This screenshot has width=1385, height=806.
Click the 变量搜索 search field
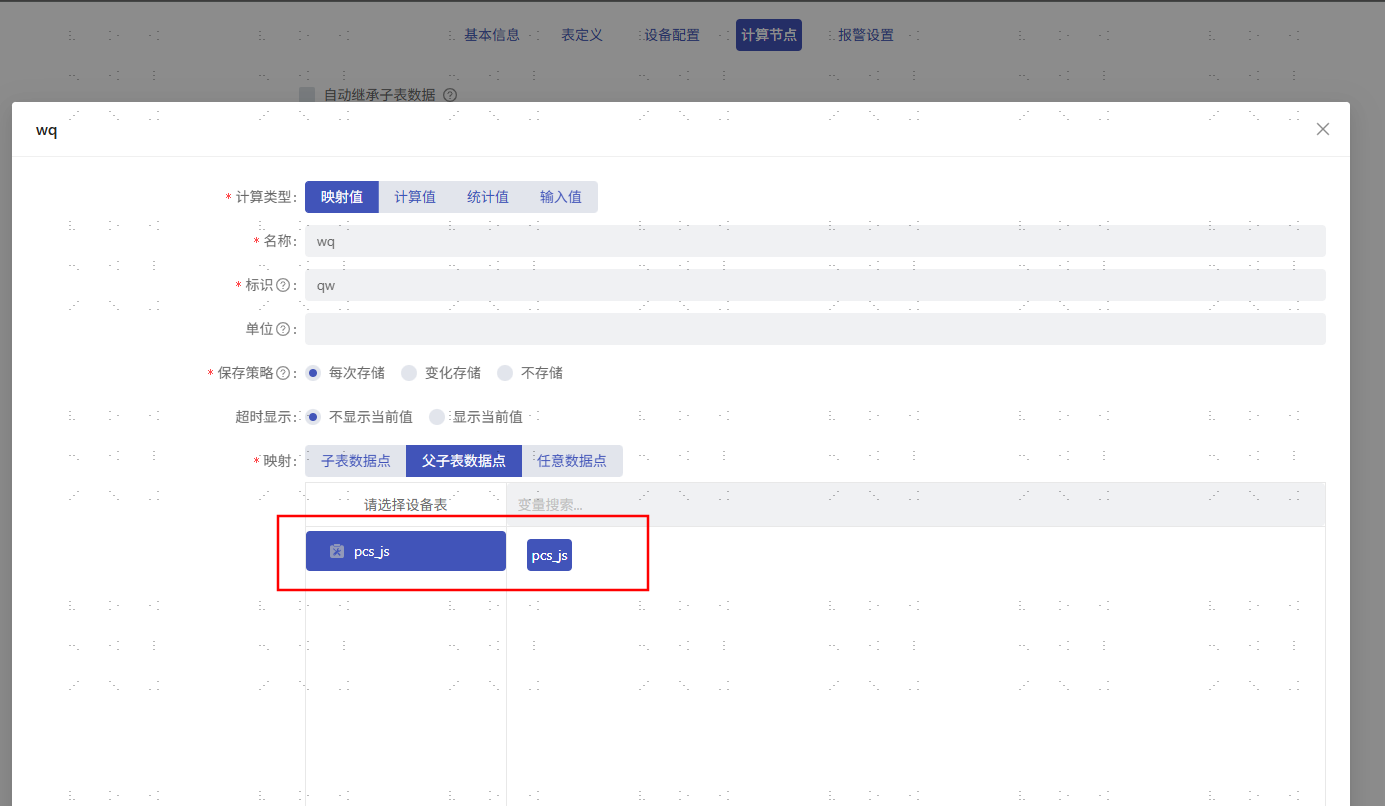click(x=916, y=505)
